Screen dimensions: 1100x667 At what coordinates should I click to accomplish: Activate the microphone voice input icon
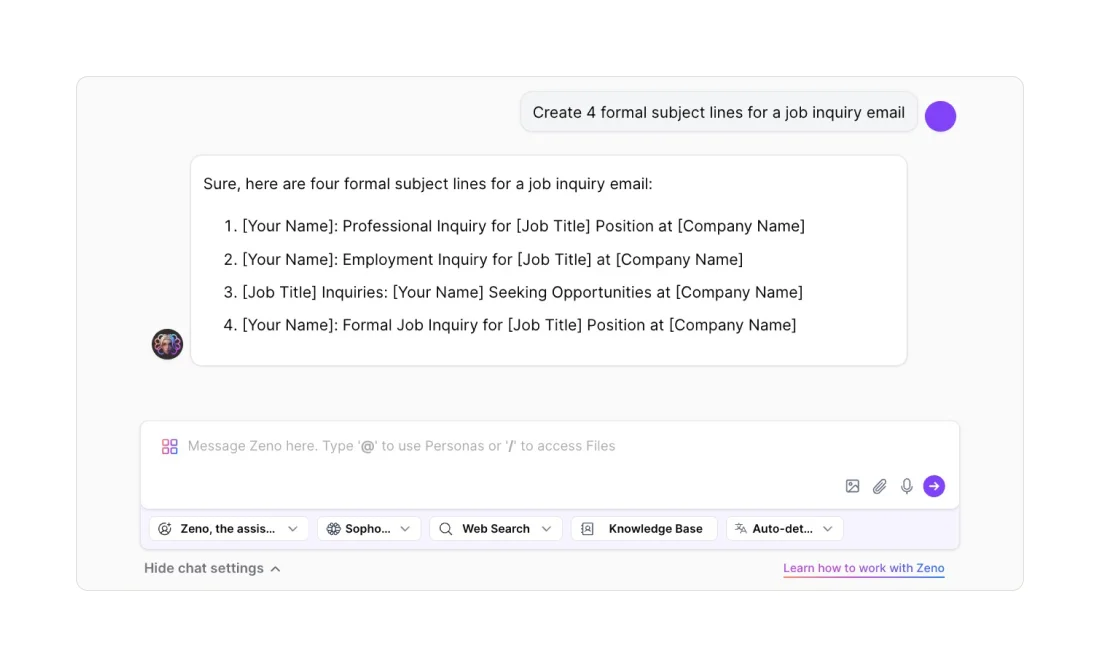[x=906, y=486]
